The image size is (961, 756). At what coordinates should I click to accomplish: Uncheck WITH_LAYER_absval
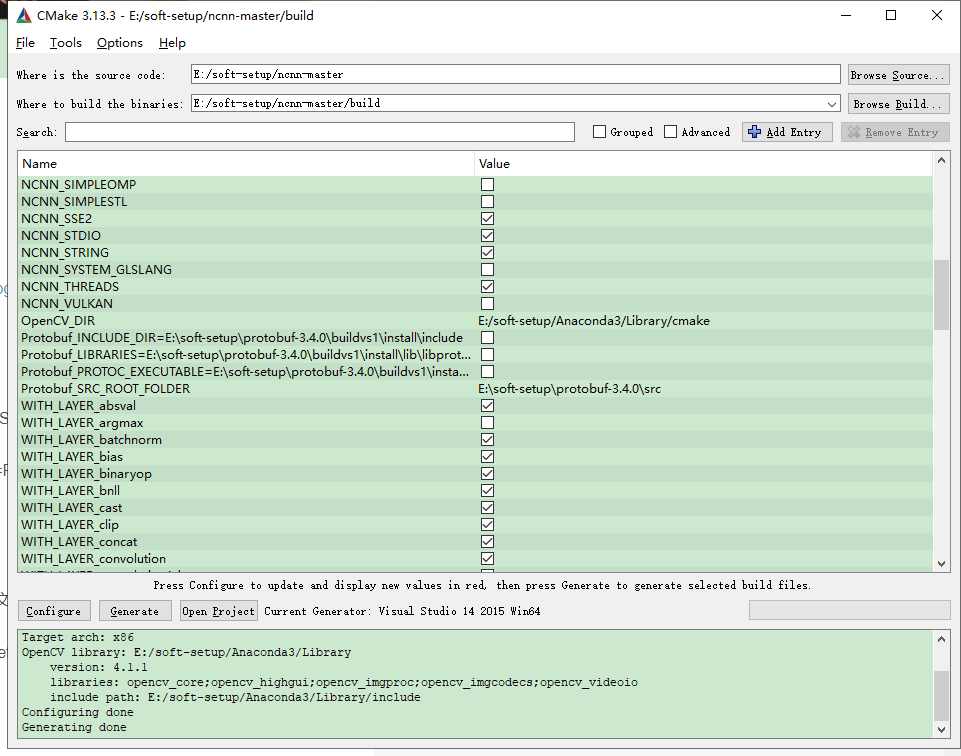coord(487,406)
